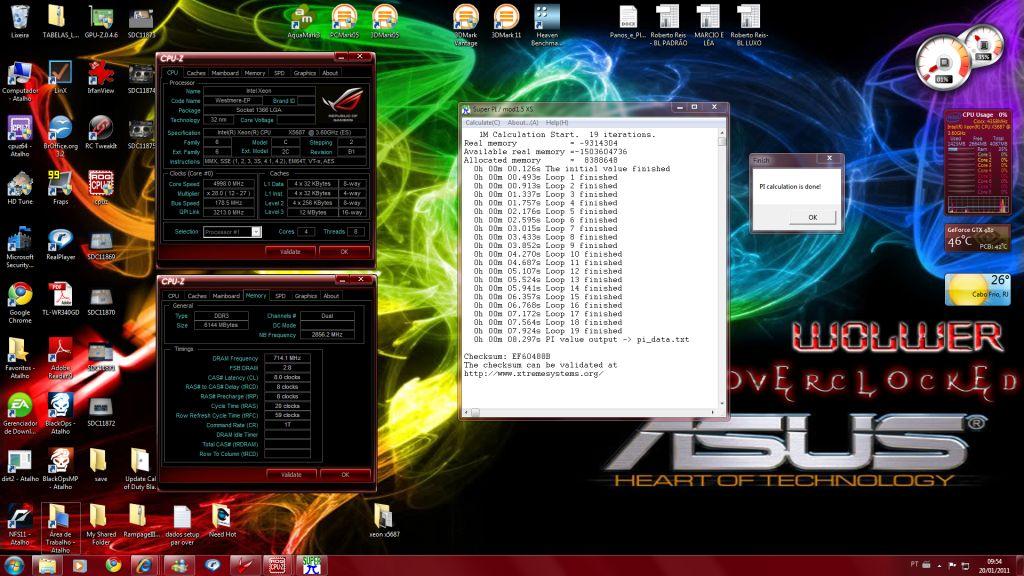Open Google Chrome desktop shortcut
The height and width of the screenshot is (576, 1024).
(20, 302)
